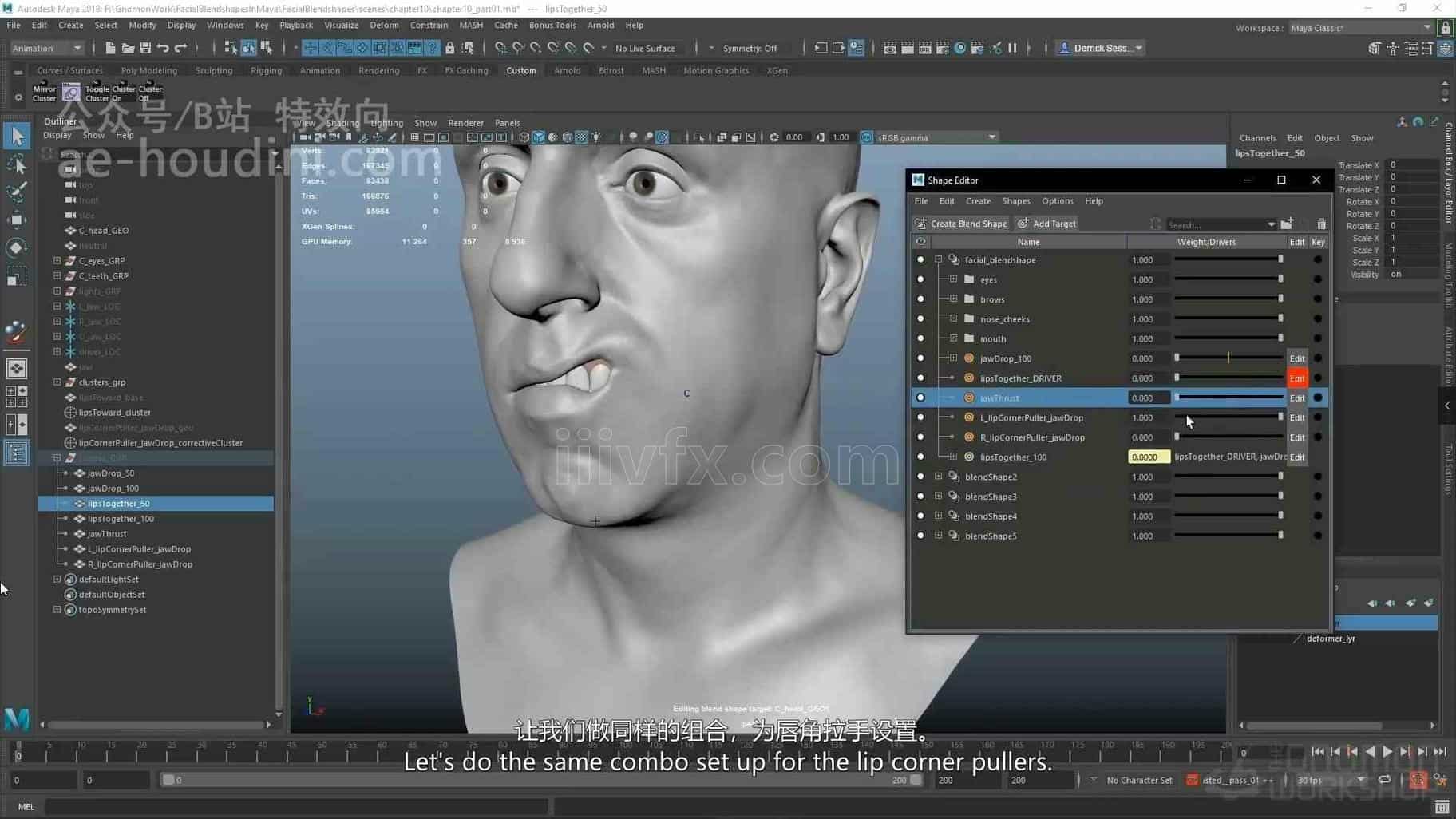Click Create Blend Shape in Shape Editor
Viewport: 1456px width, 819px height.
[961, 224]
